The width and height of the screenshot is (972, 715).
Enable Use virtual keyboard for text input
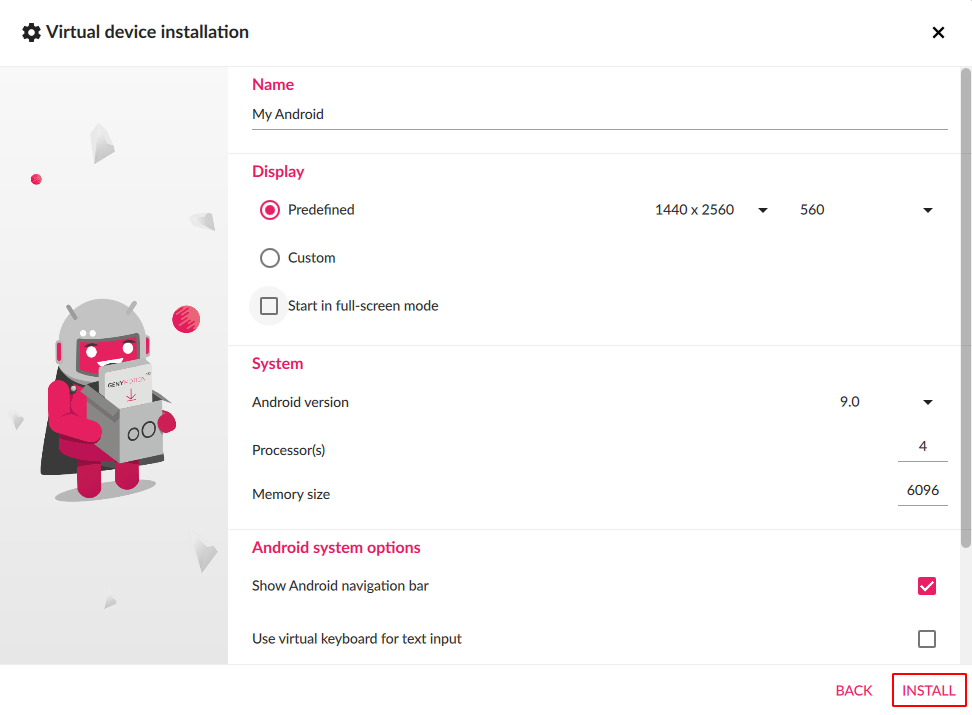click(x=927, y=639)
